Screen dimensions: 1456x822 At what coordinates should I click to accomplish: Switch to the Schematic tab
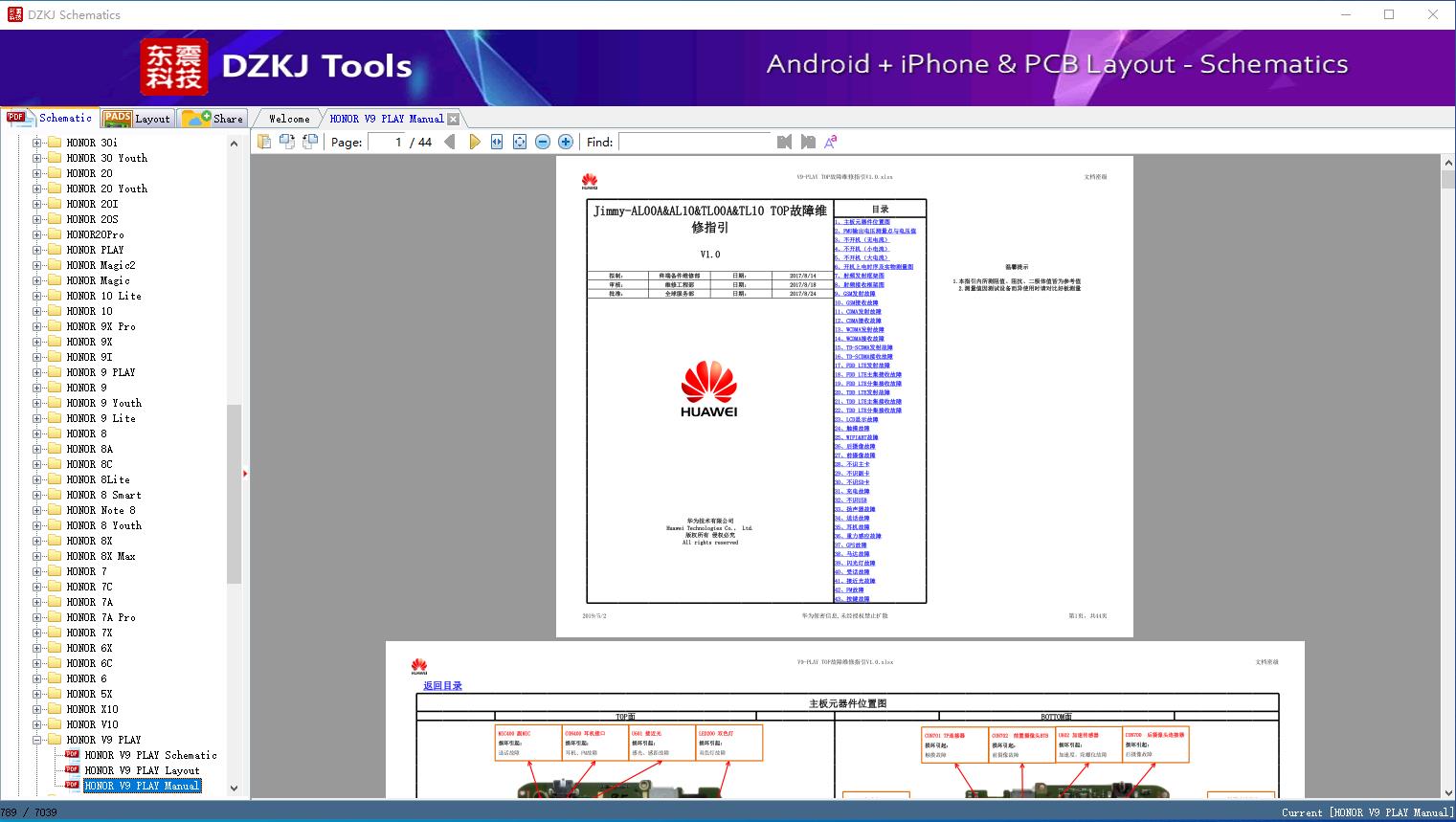click(49, 118)
